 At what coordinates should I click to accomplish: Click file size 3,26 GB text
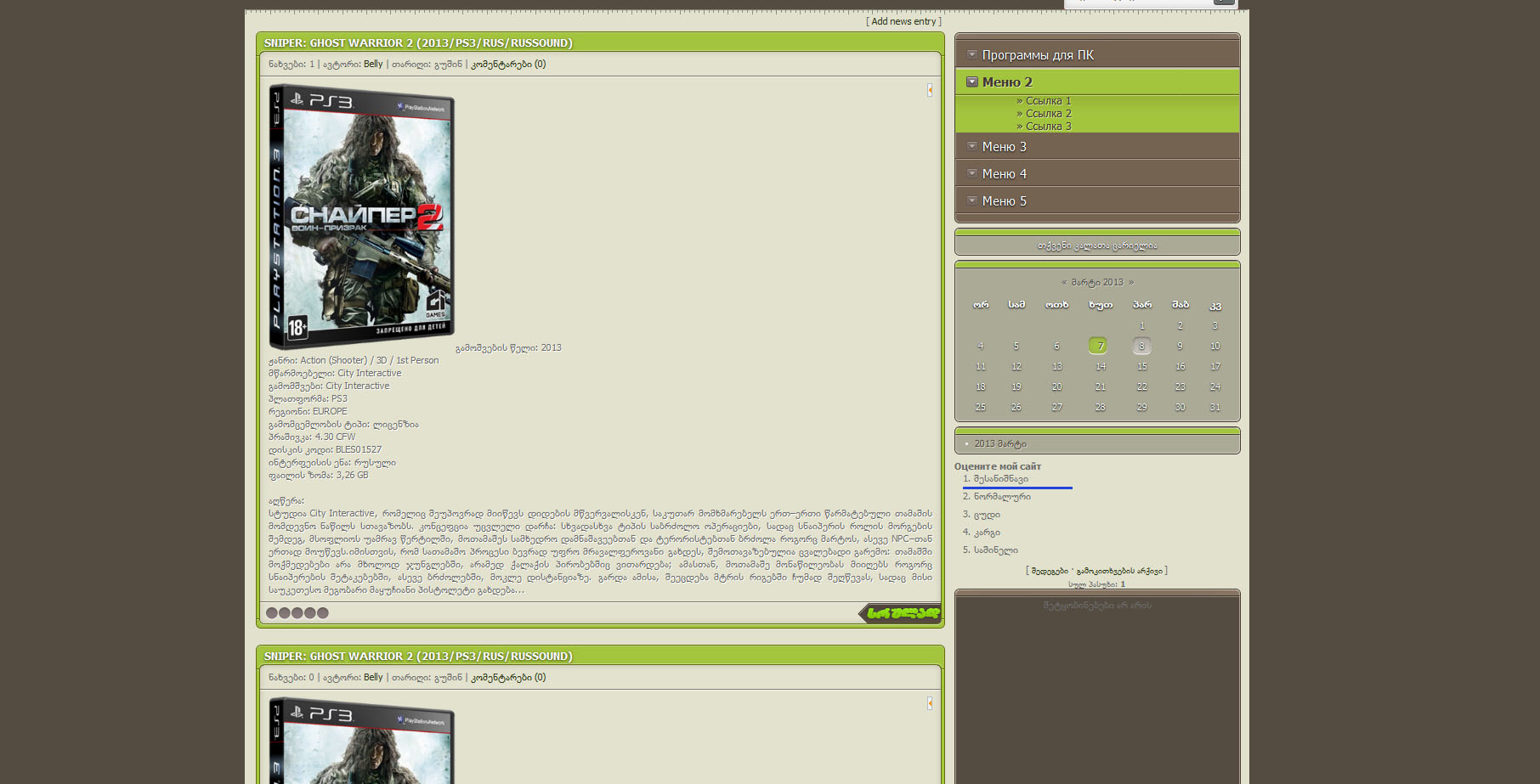point(352,475)
